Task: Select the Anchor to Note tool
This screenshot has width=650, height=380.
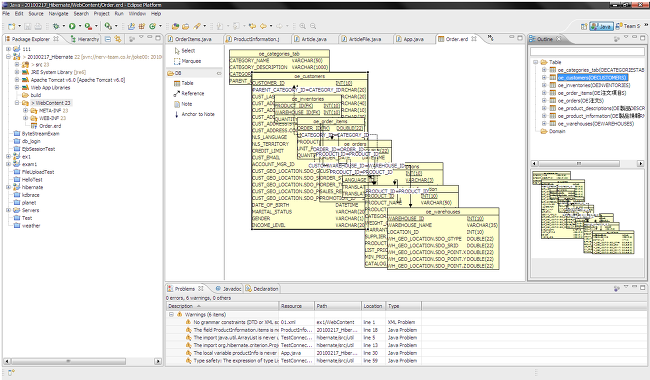Action: (194, 114)
